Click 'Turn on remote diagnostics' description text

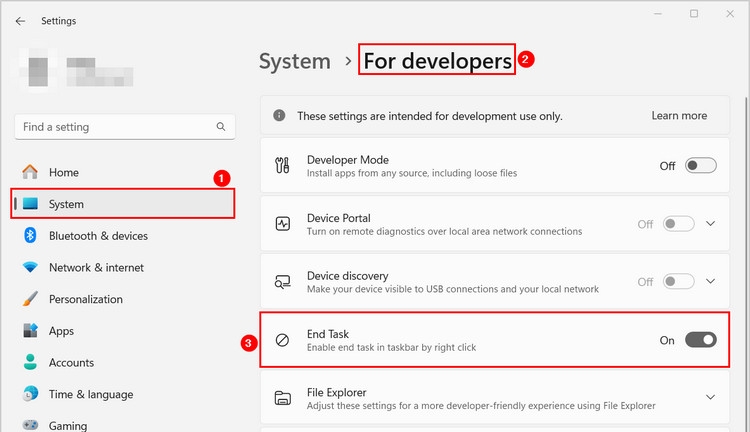(x=444, y=232)
